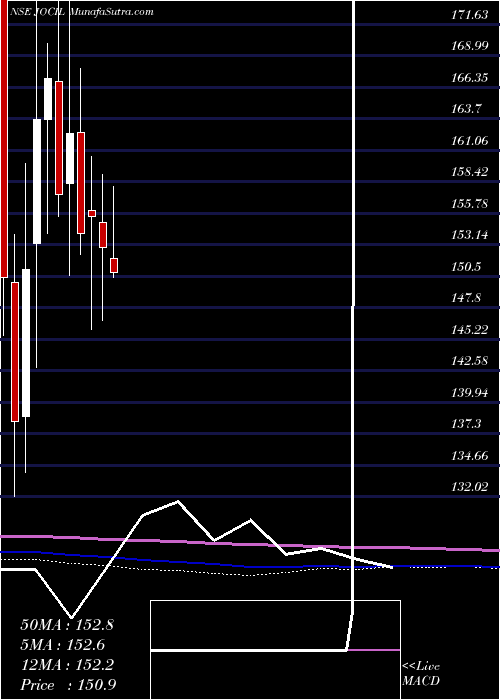Click the 155.78 price axis label
This screenshot has width=500, height=700.
click(x=469, y=204)
